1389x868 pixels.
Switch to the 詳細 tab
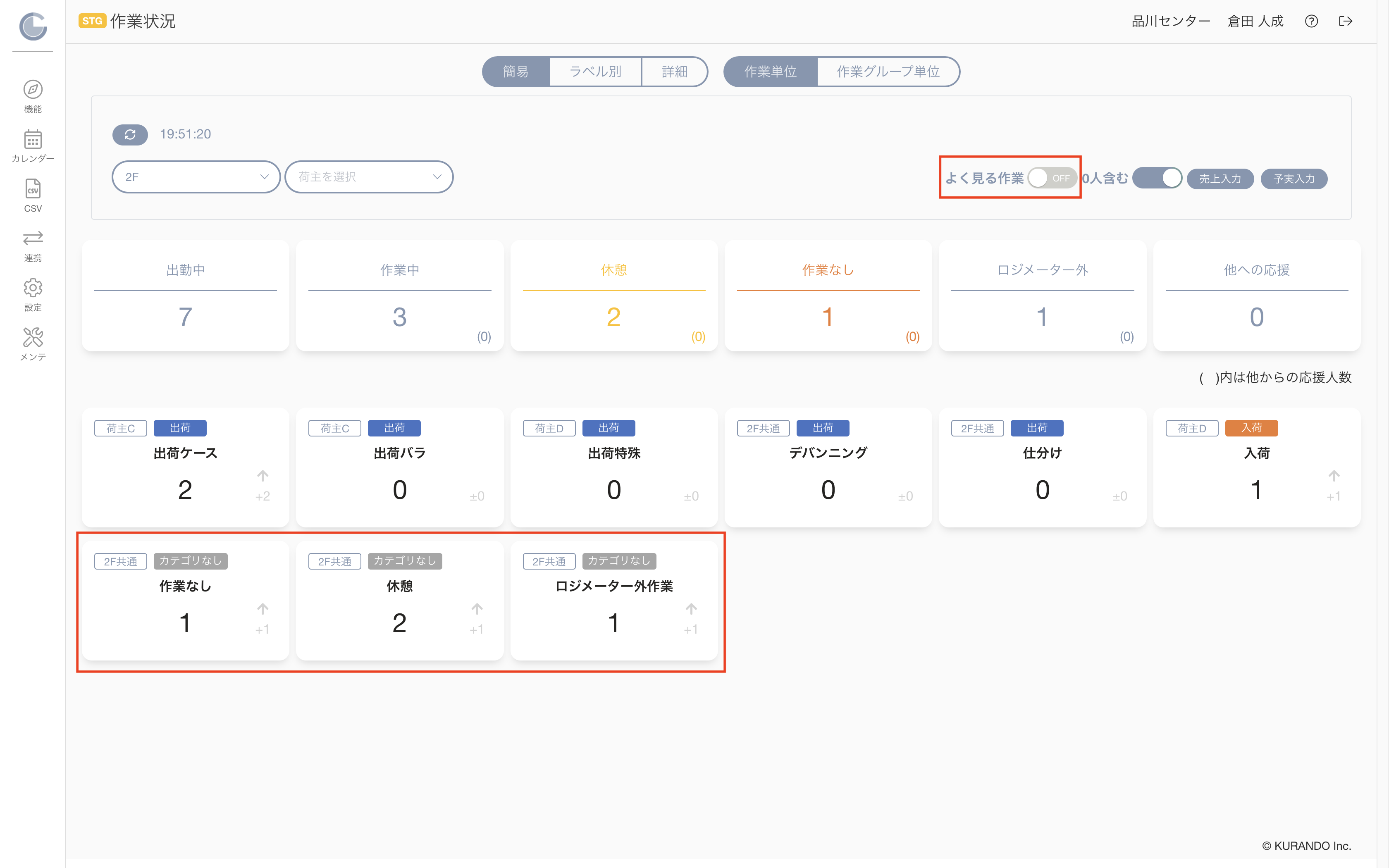(x=674, y=72)
